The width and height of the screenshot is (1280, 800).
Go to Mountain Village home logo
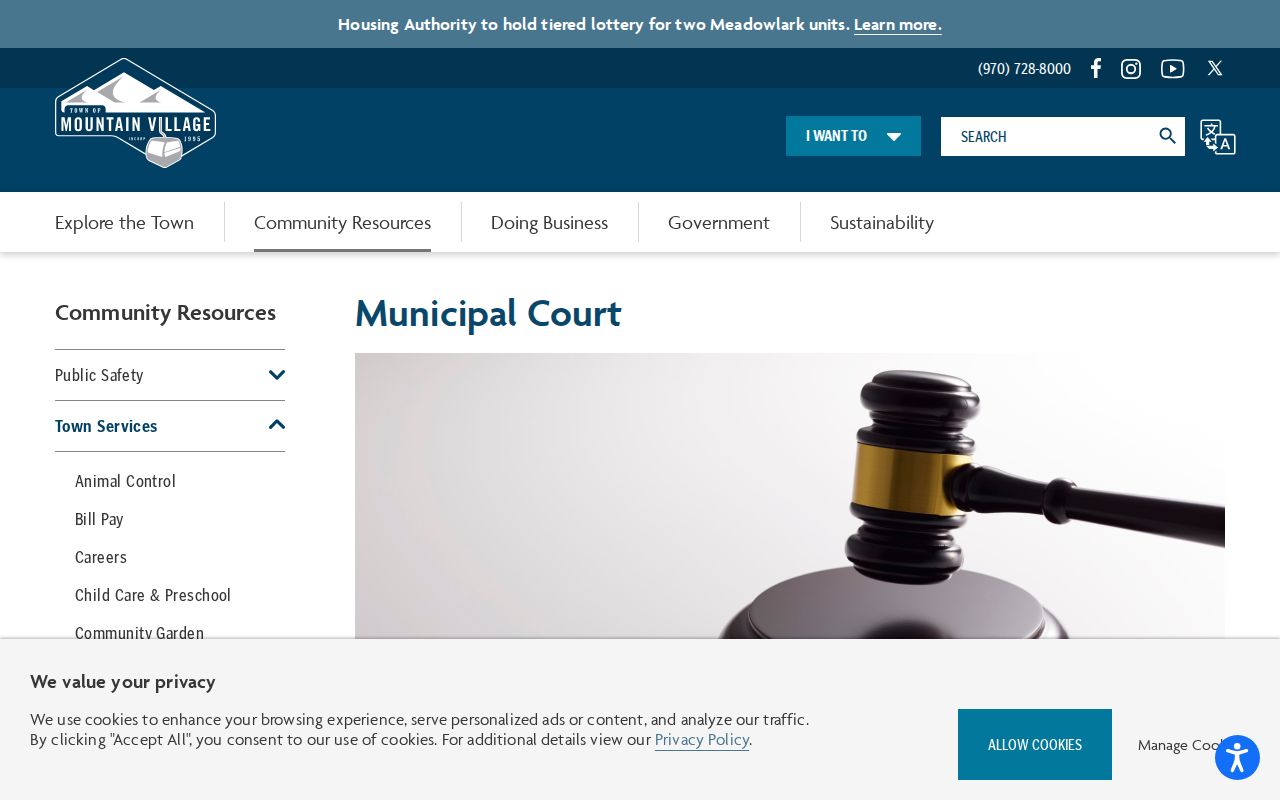click(135, 113)
